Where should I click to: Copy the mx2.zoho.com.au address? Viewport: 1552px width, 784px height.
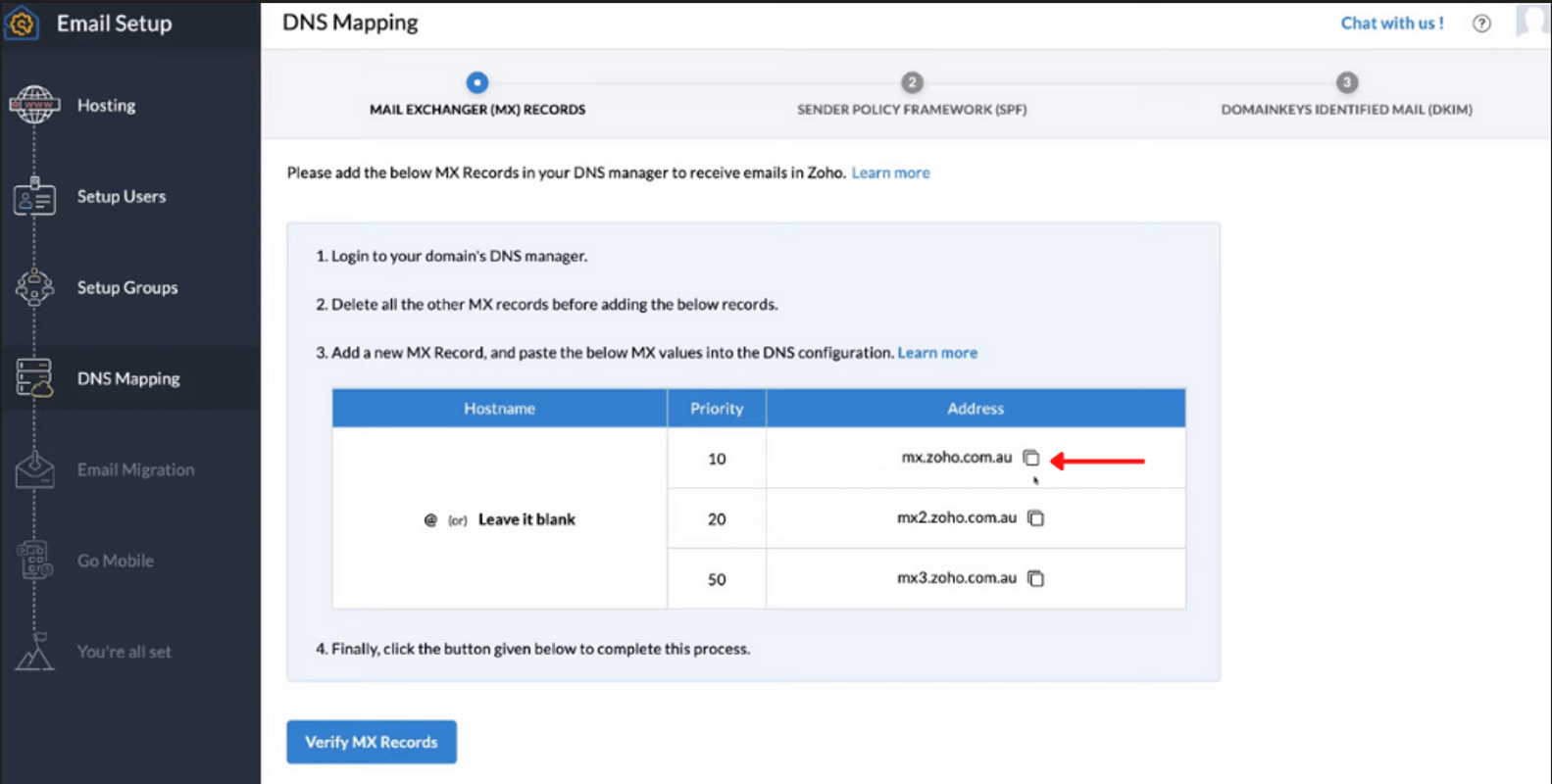point(1035,517)
